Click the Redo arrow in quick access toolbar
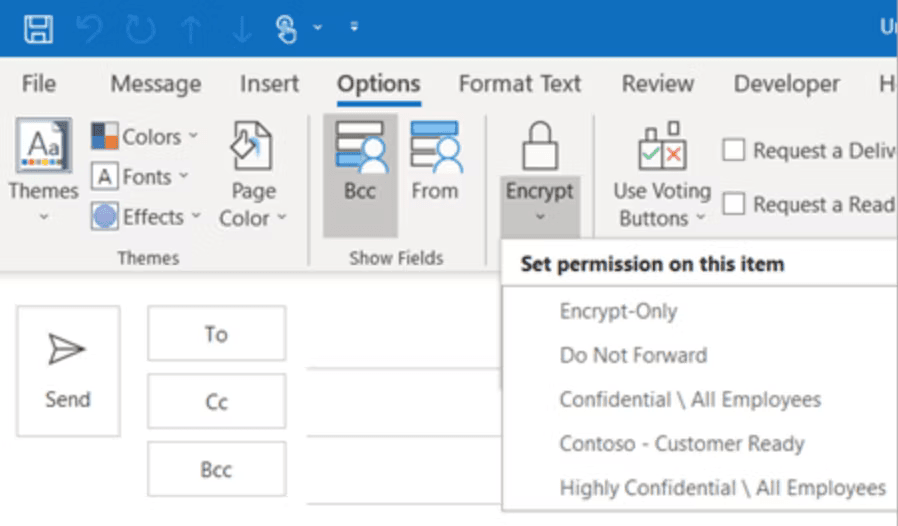 click(140, 29)
